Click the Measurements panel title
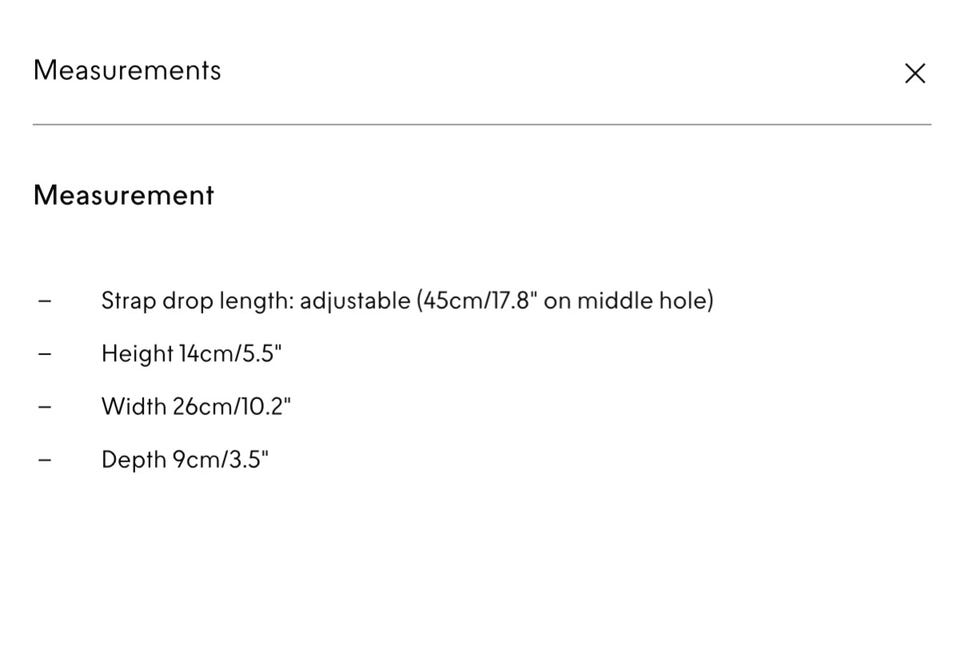The height and width of the screenshot is (659, 960). click(127, 70)
